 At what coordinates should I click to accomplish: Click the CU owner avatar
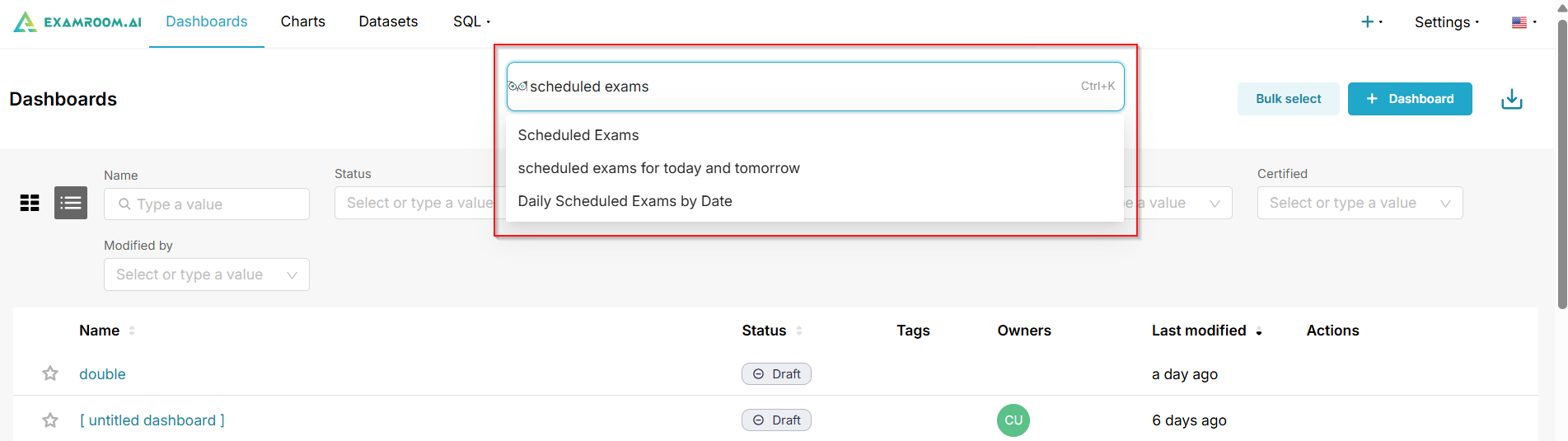click(x=1013, y=420)
